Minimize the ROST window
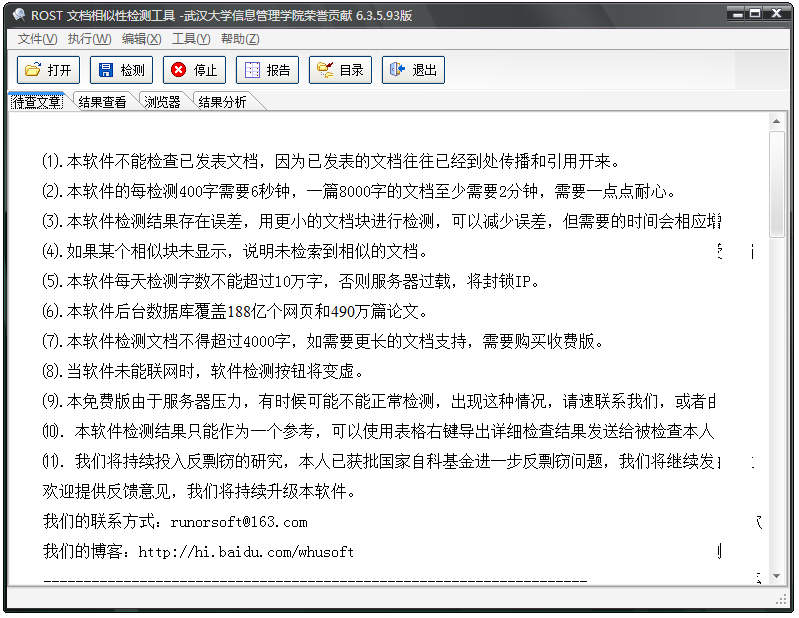 [x=737, y=14]
